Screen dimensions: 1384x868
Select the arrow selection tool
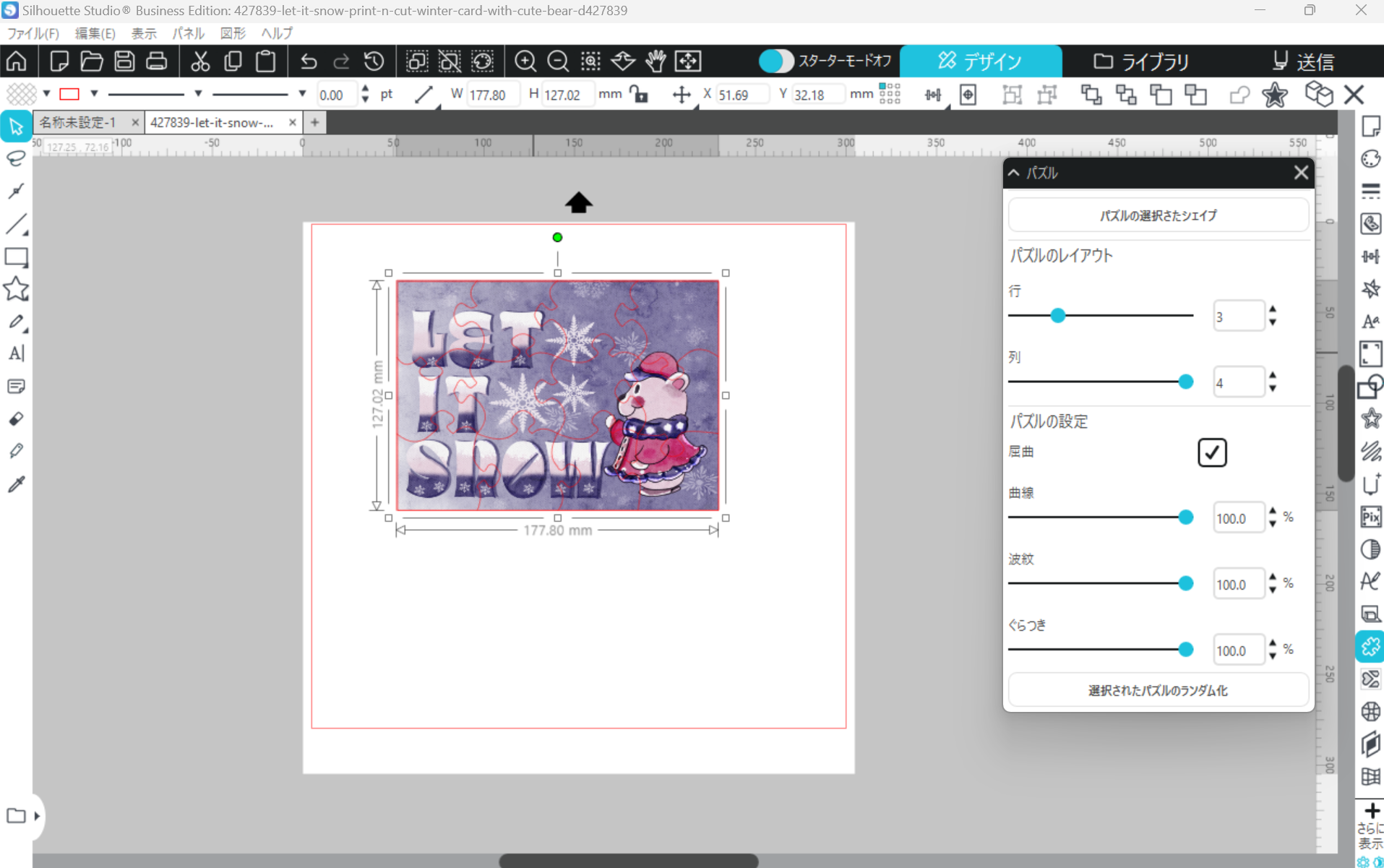pyautogui.click(x=16, y=127)
